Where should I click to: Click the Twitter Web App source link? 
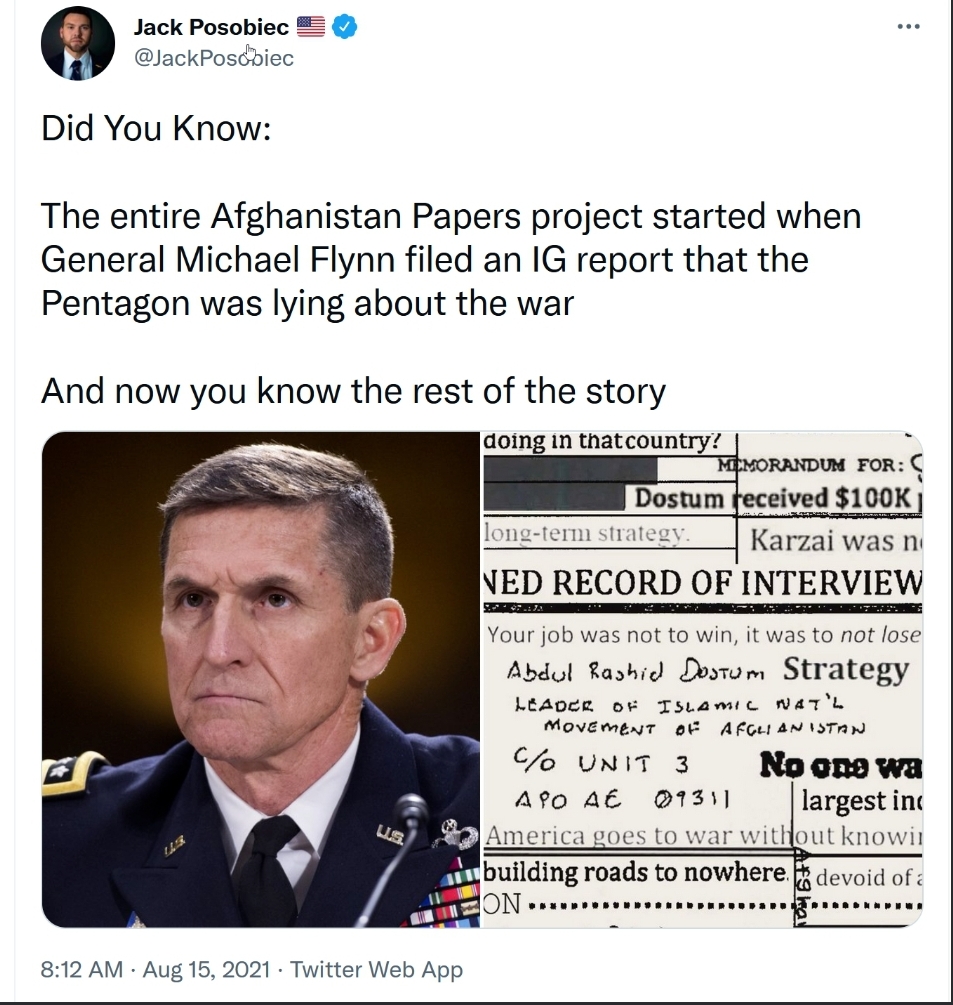(377, 969)
